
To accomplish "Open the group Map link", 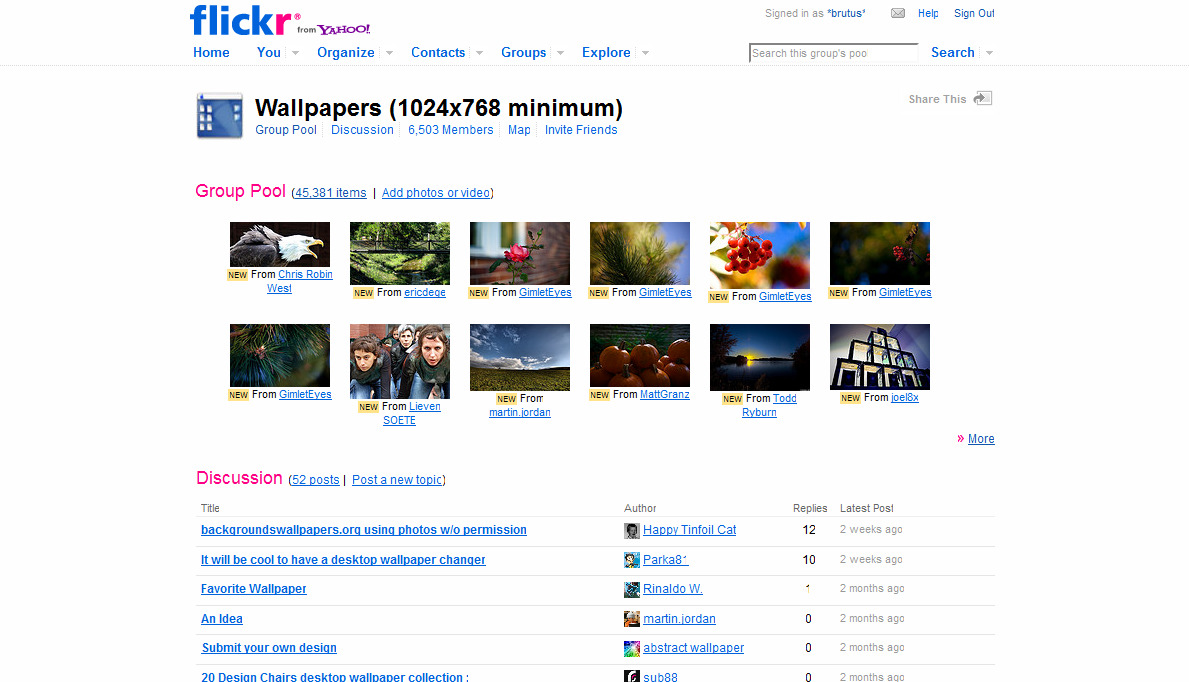I will coord(519,130).
